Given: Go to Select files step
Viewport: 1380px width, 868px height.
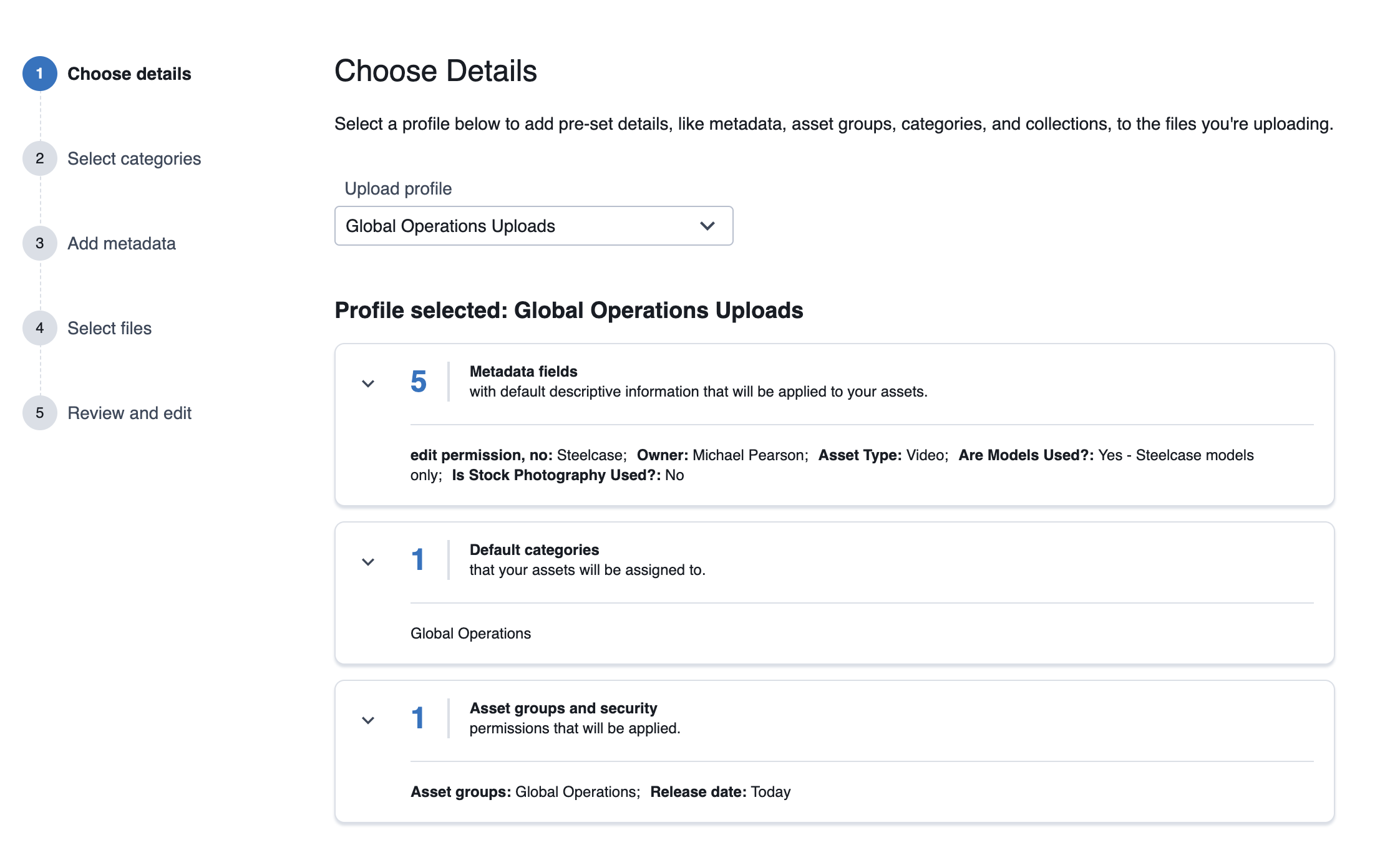Looking at the screenshot, I should (109, 329).
